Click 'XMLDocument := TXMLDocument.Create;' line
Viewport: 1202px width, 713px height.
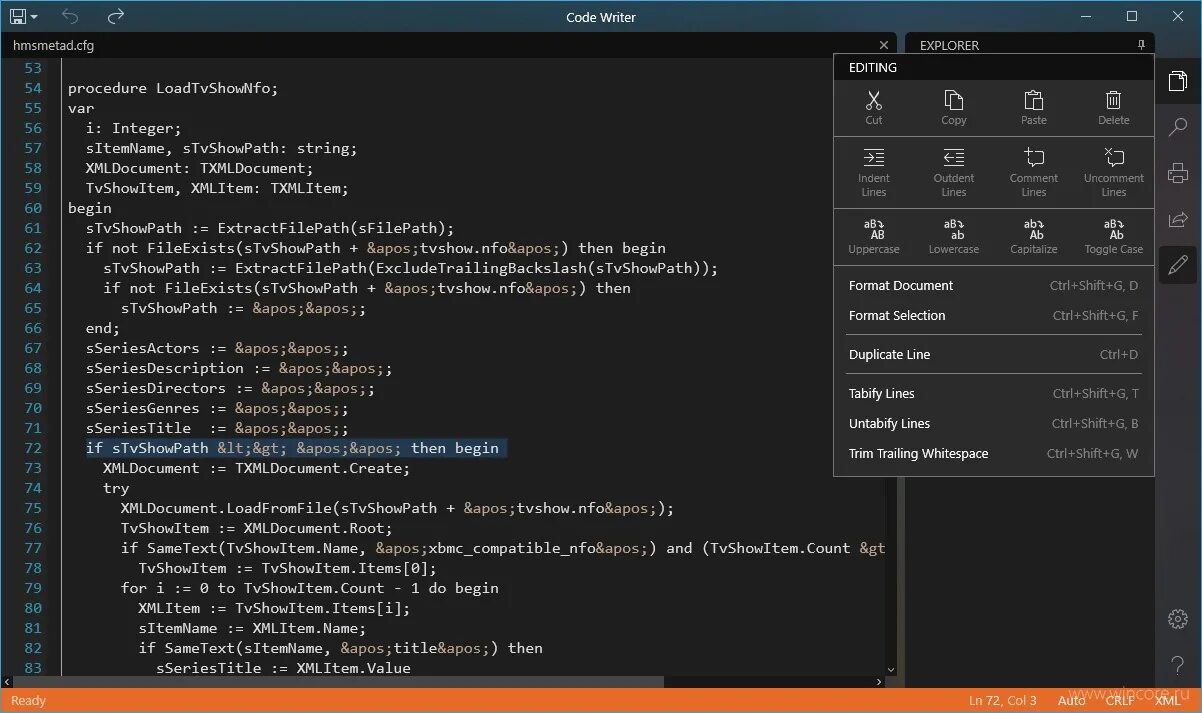coord(257,468)
